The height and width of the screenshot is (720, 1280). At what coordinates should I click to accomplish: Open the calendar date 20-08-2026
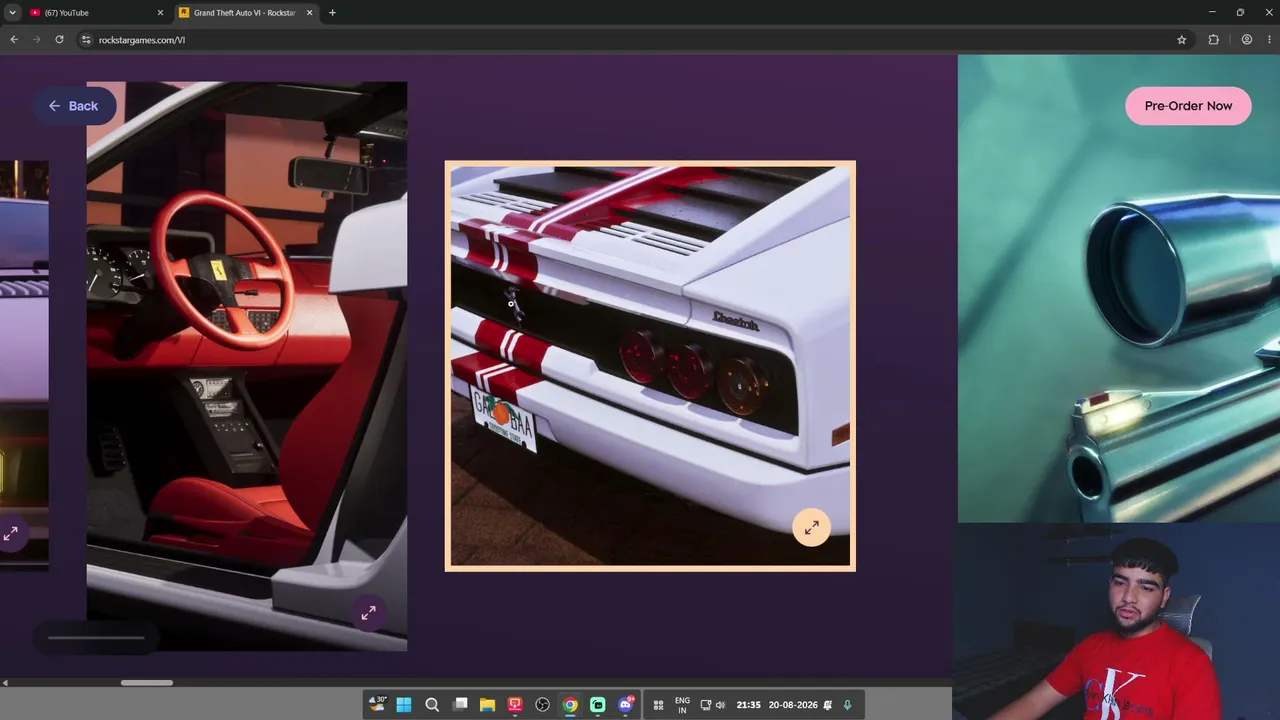[793, 705]
